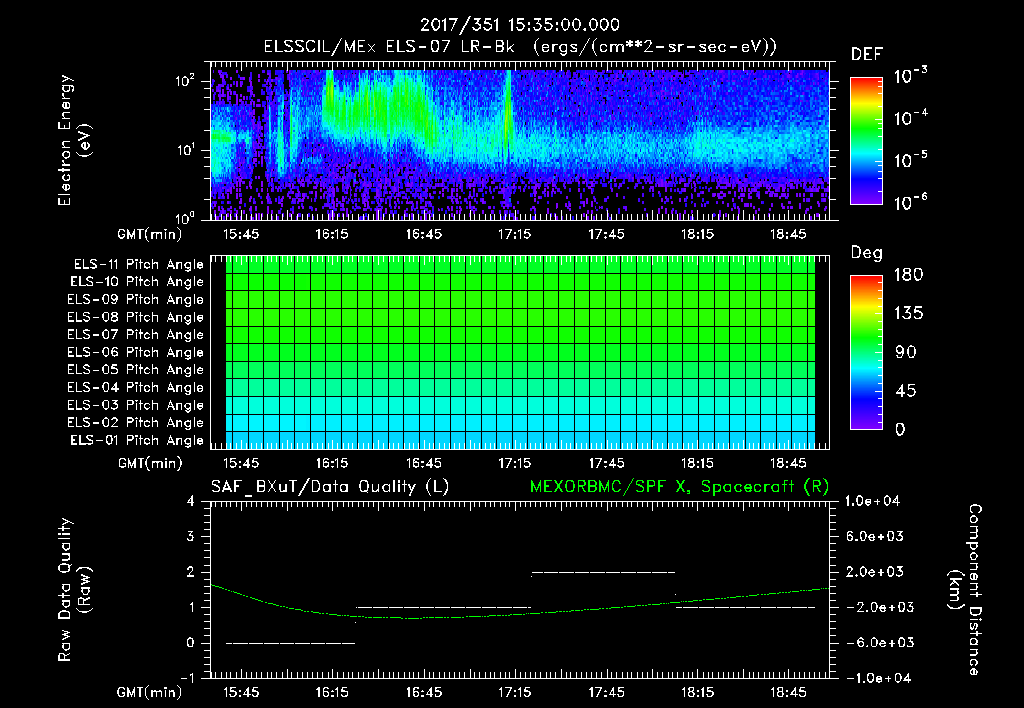
Task: Click the data quality segment at level 2
Action: [603, 573]
